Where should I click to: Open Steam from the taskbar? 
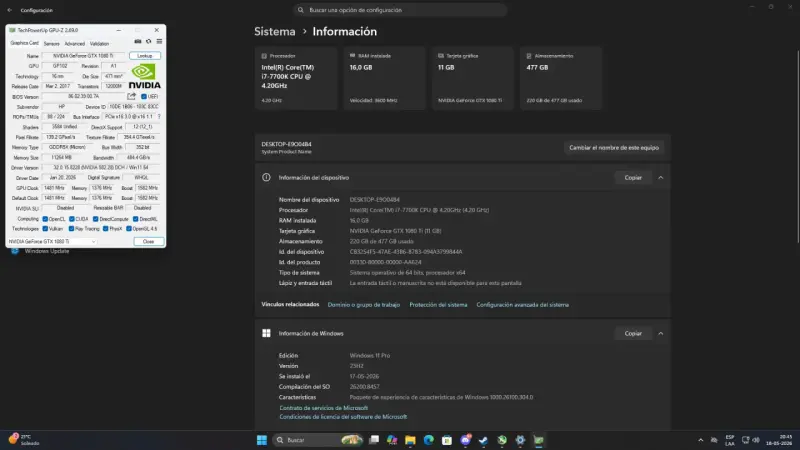point(484,440)
